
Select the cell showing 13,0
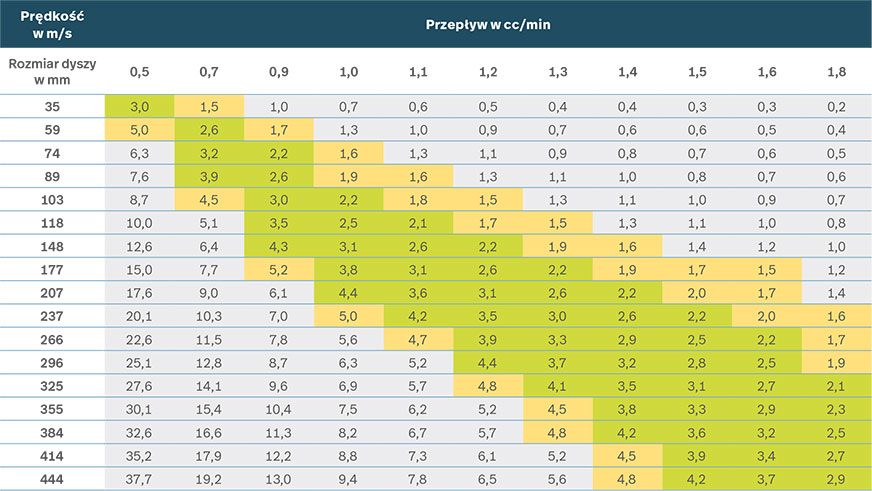[279, 478]
